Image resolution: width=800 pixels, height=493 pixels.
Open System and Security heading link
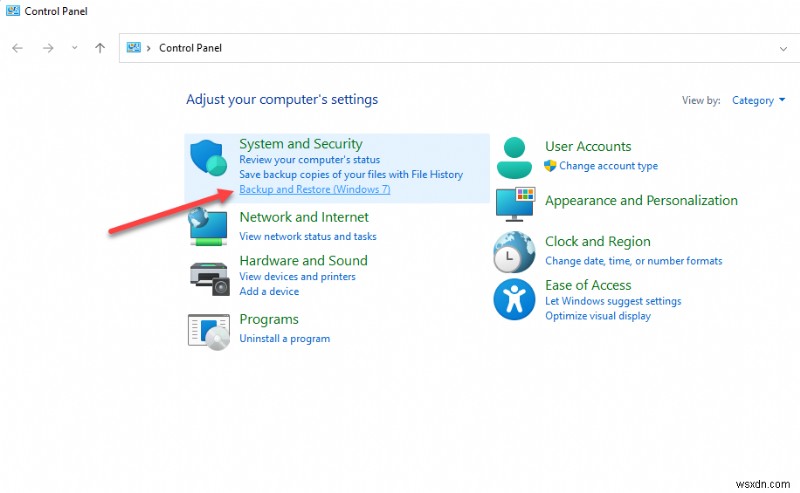(301, 144)
